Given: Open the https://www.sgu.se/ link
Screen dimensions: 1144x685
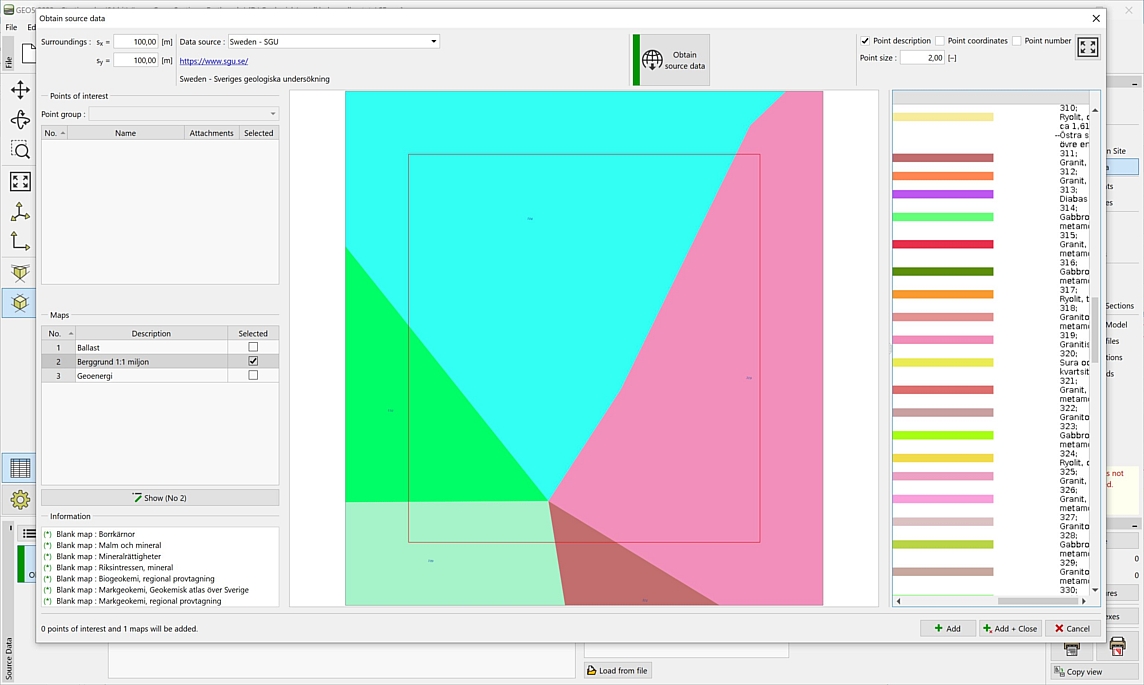Looking at the screenshot, I should click(214, 61).
